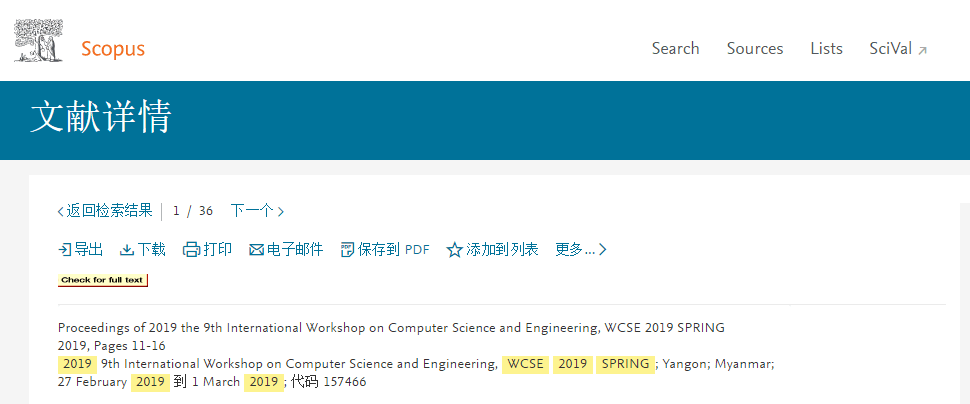
Task: Click the Check for full text button
Action: [103, 280]
